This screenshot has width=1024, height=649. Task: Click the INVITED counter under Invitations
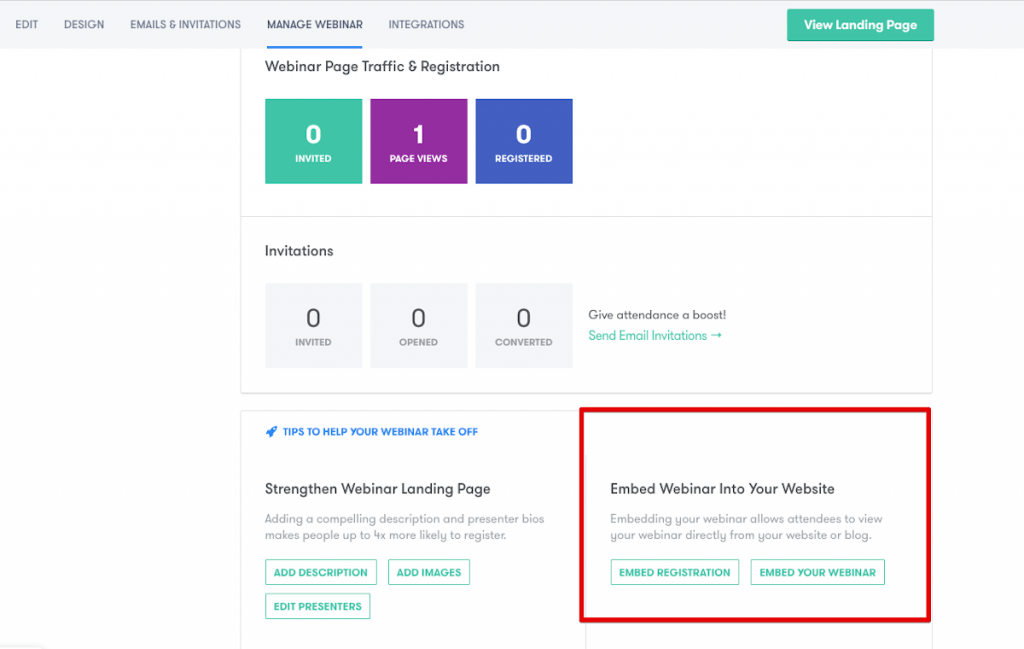point(313,325)
